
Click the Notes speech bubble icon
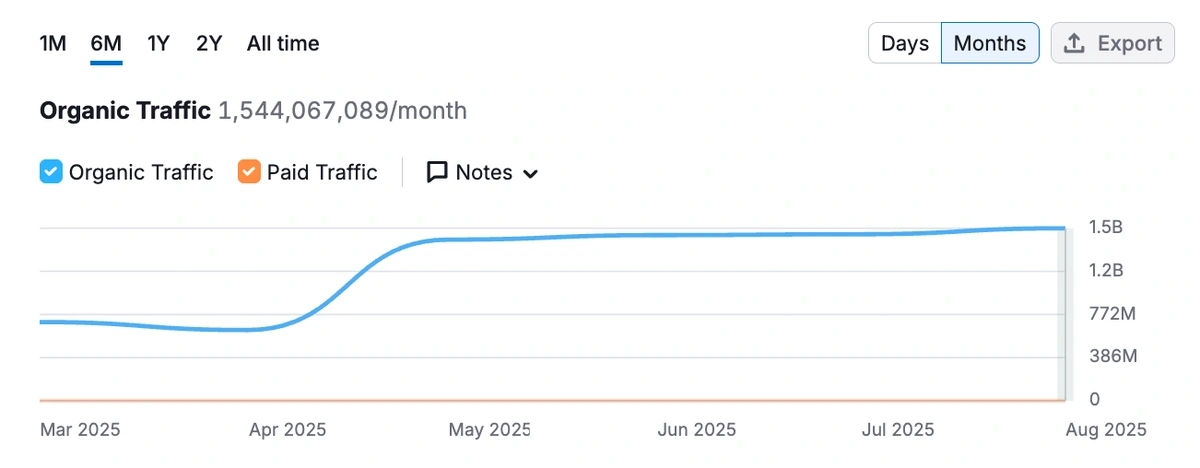pos(436,172)
